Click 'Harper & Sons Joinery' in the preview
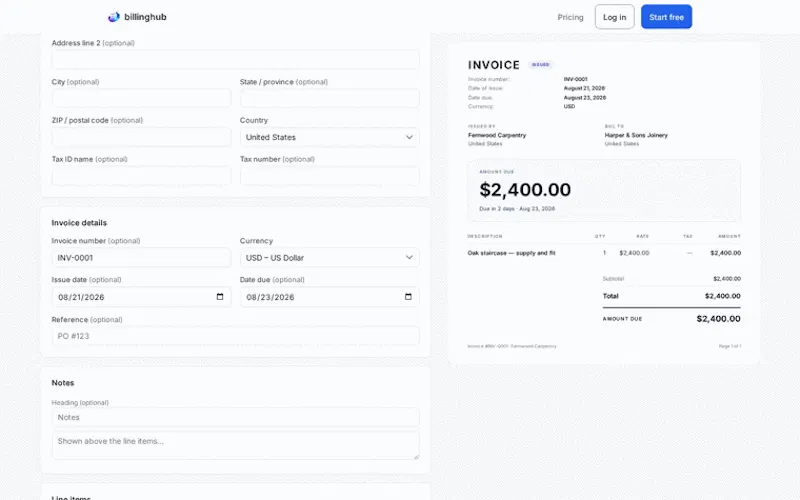The width and height of the screenshot is (800, 500). point(636,135)
